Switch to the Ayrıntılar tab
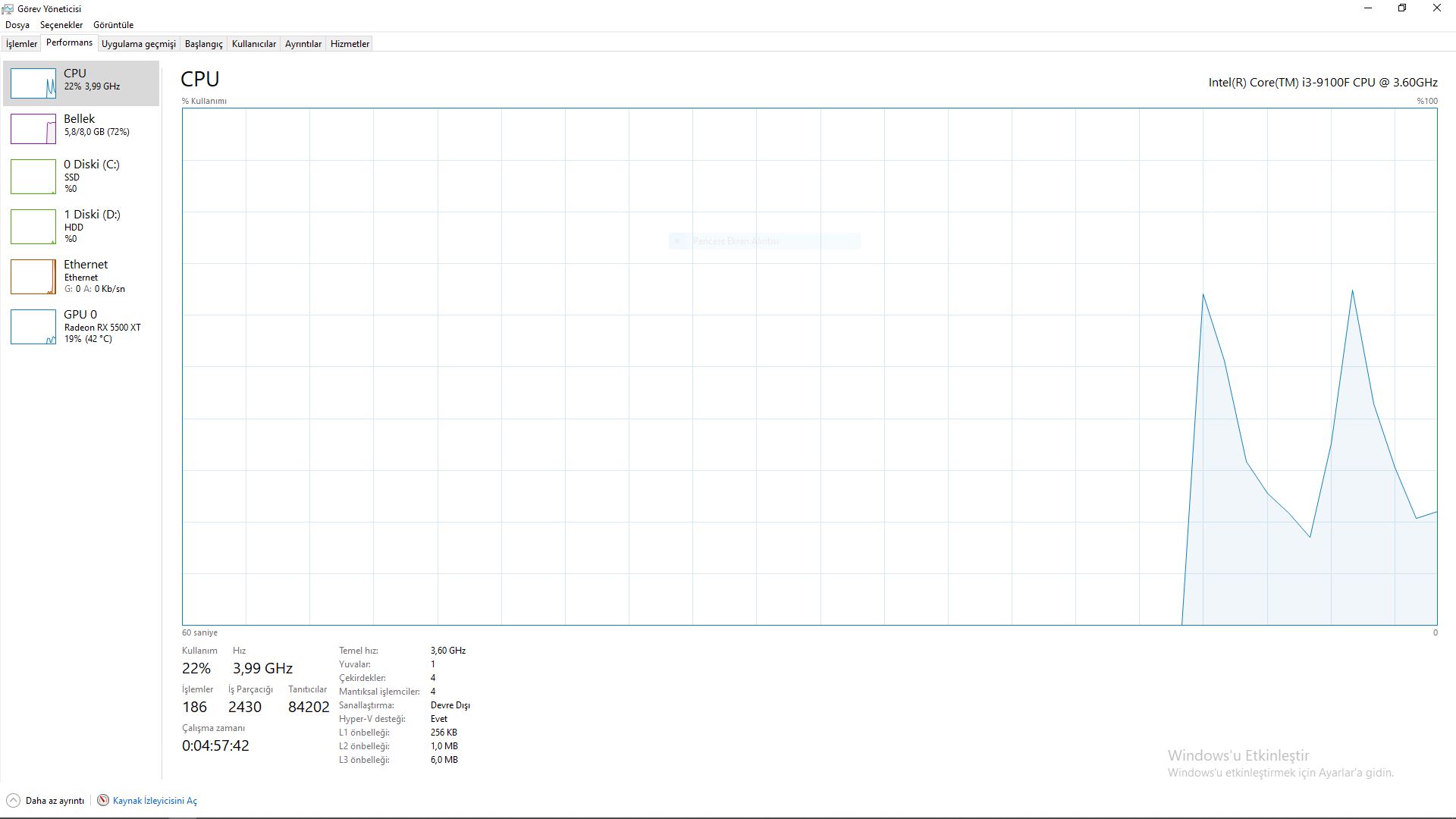Viewport: 1456px width, 819px height. [303, 44]
